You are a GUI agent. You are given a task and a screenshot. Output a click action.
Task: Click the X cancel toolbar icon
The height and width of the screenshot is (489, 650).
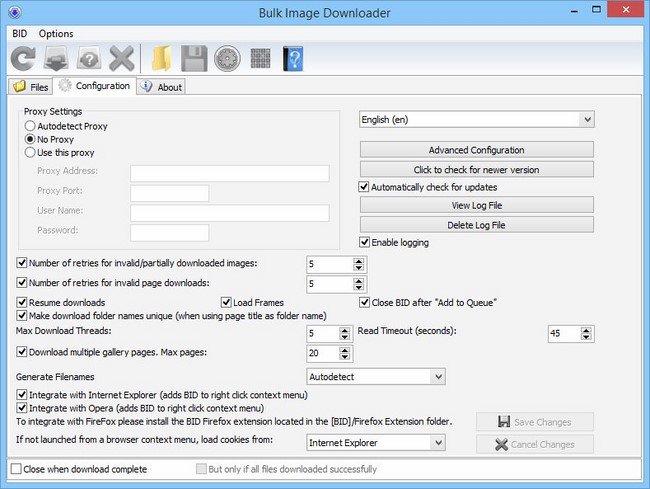click(121, 58)
